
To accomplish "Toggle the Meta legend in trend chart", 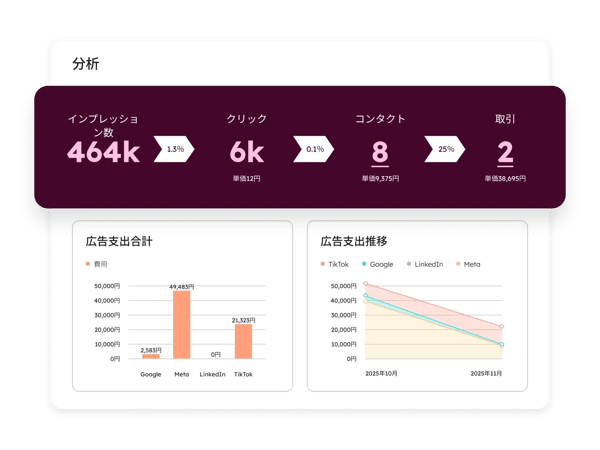I will (x=468, y=264).
